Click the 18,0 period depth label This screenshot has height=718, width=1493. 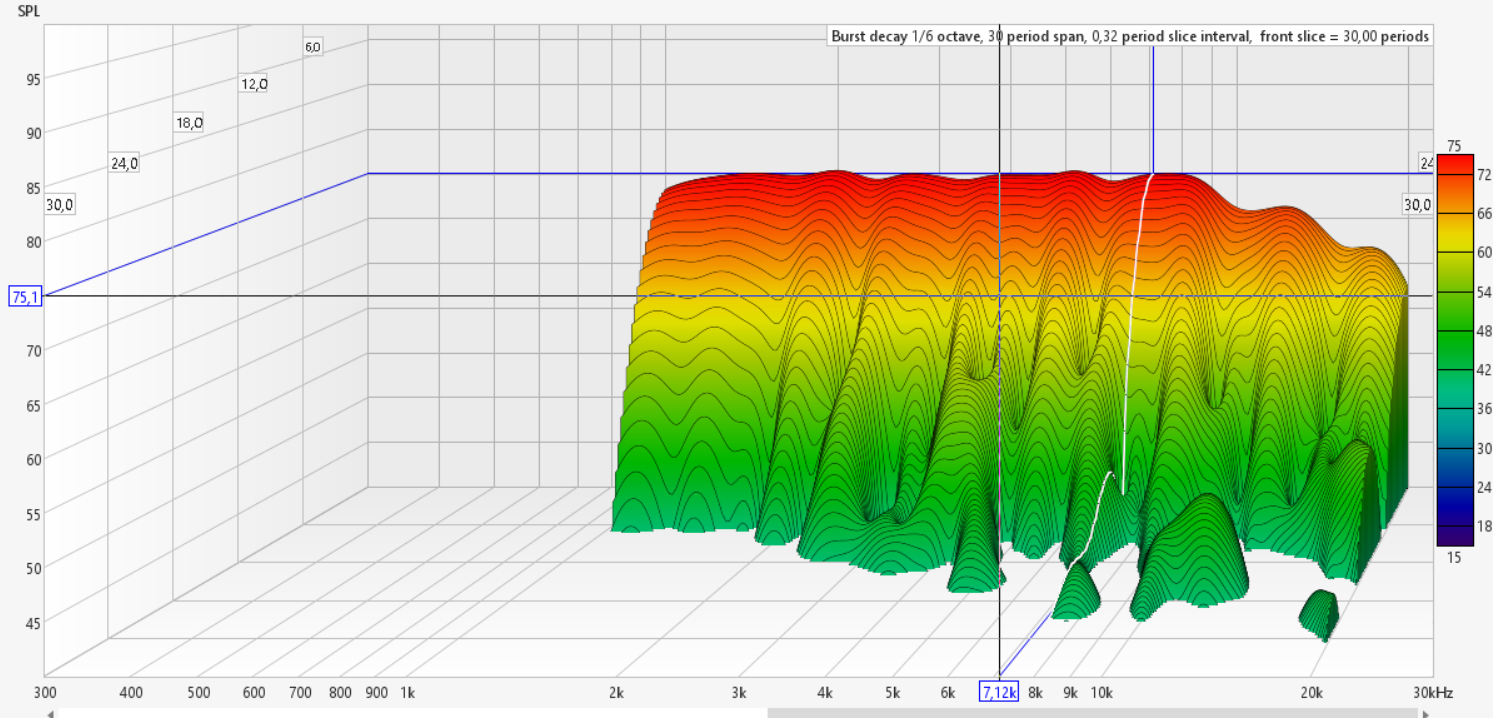click(190, 123)
